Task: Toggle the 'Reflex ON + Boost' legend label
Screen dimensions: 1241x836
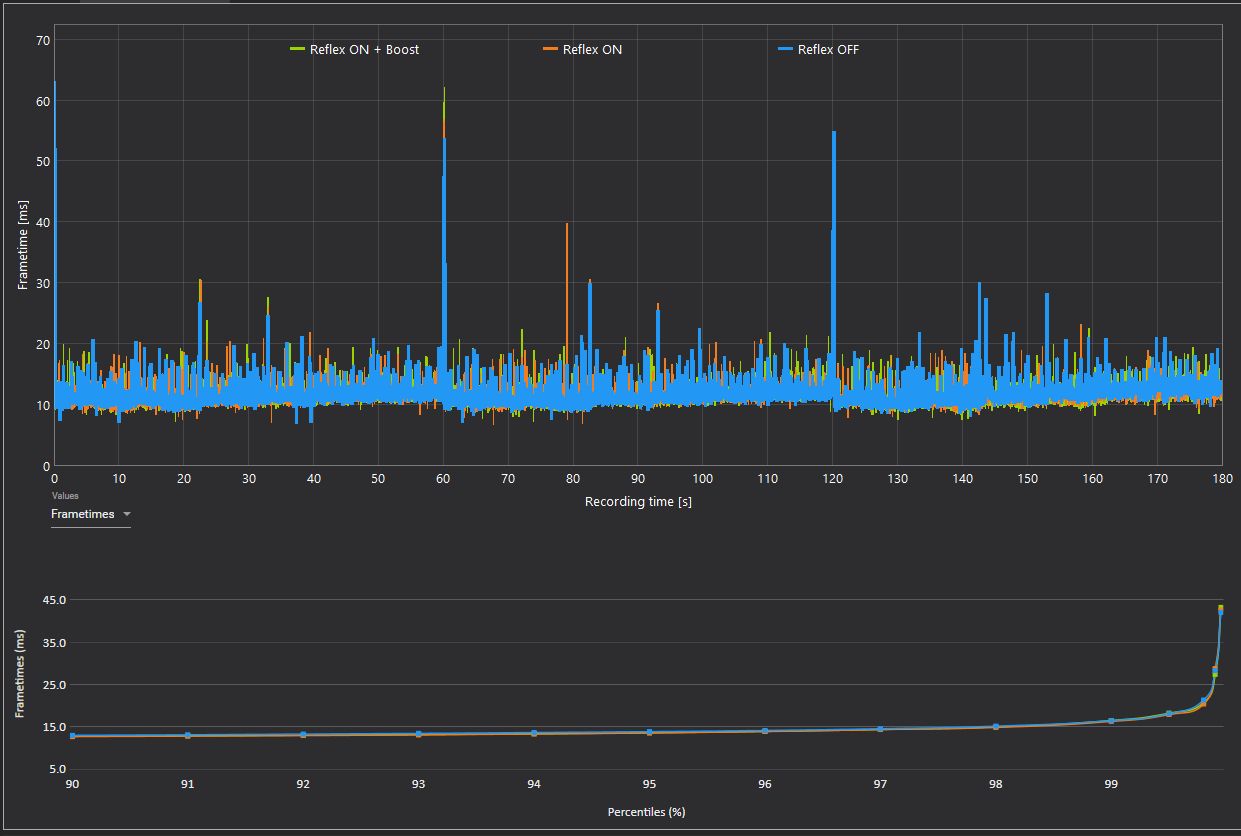Action: [365, 49]
